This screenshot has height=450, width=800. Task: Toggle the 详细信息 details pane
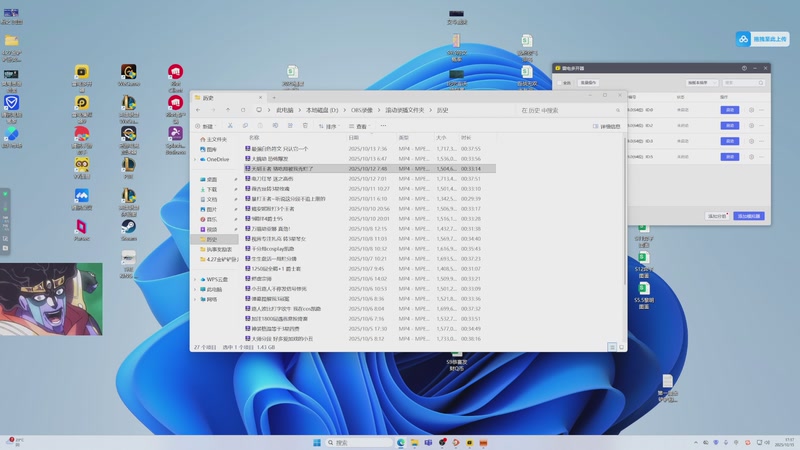(607, 127)
